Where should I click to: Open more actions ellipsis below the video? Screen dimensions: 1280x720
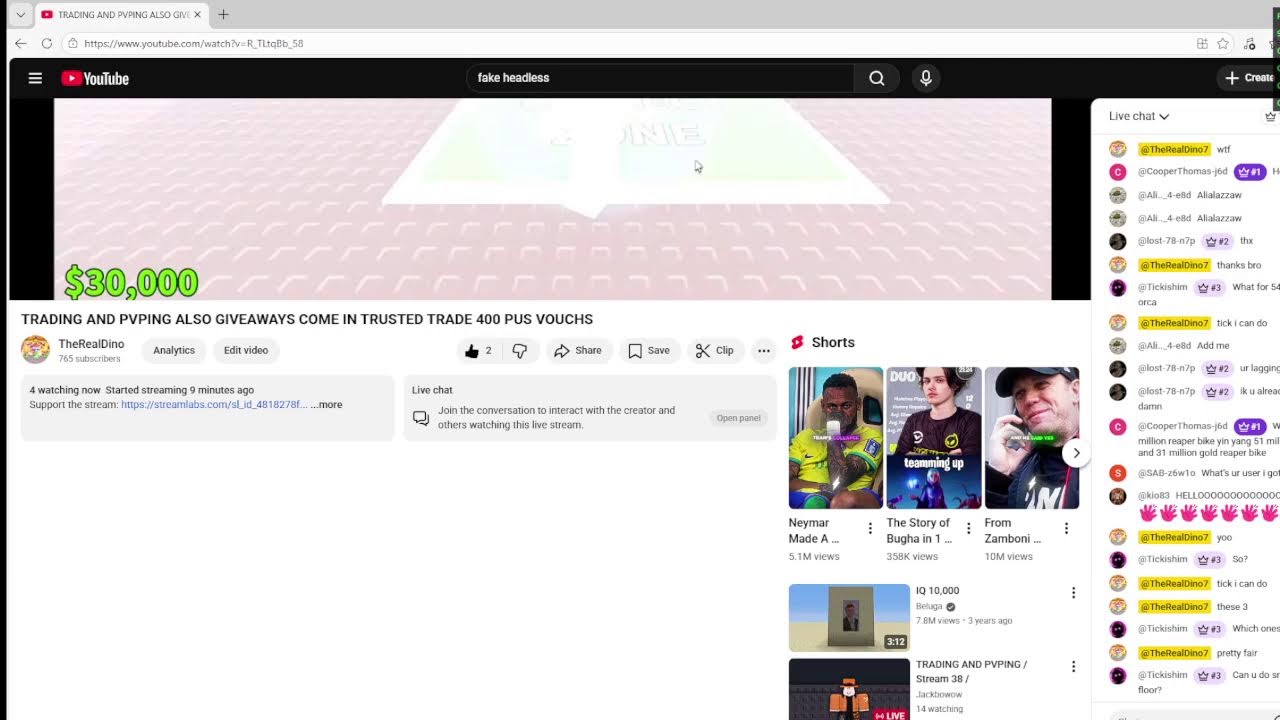764,351
